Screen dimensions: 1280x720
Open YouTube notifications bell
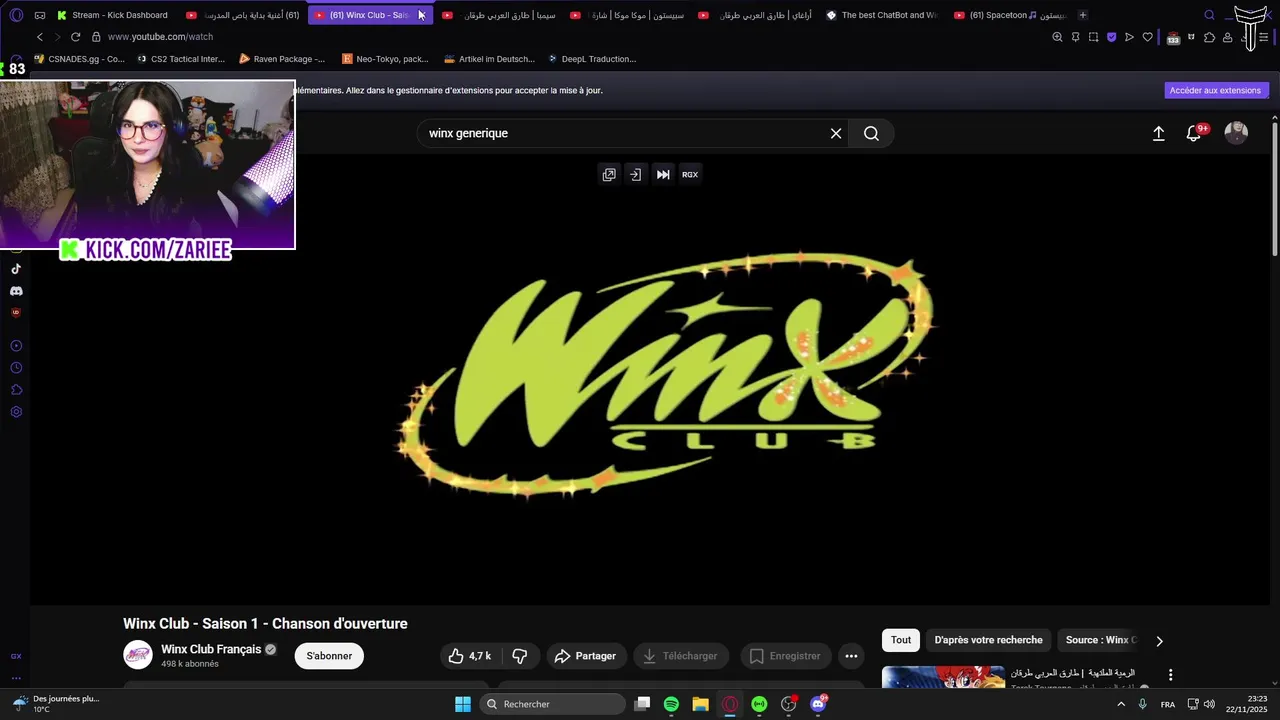click(x=1193, y=133)
